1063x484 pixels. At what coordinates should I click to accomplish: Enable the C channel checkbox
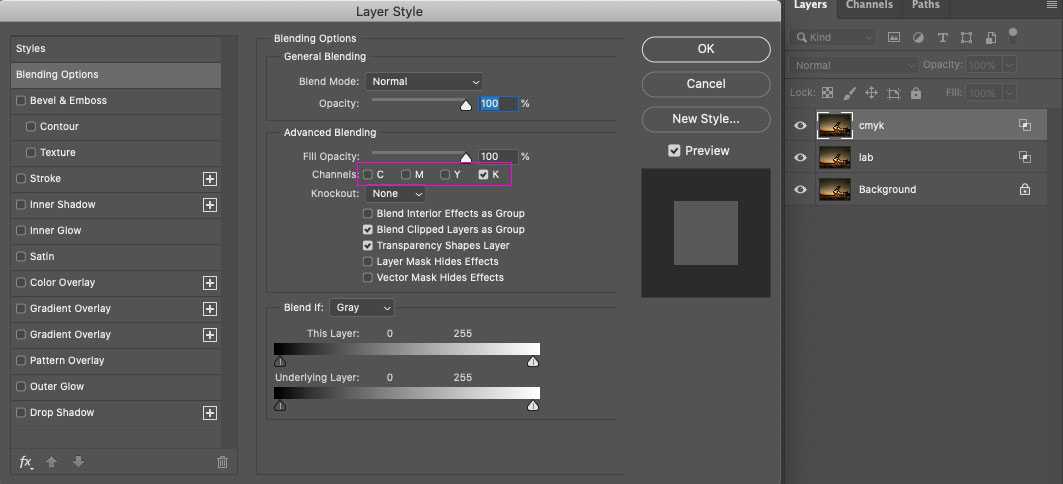pos(368,175)
